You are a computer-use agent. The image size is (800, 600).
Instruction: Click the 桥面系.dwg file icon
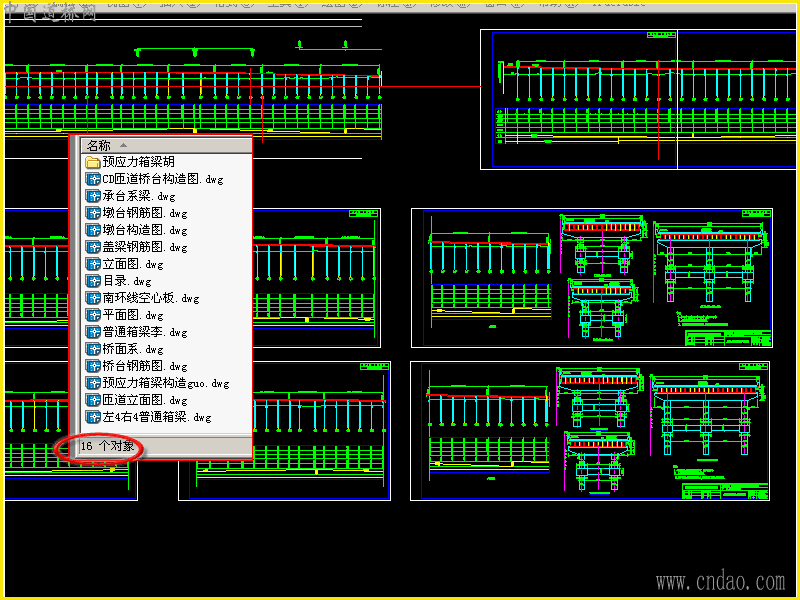click(x=92, y=349)
